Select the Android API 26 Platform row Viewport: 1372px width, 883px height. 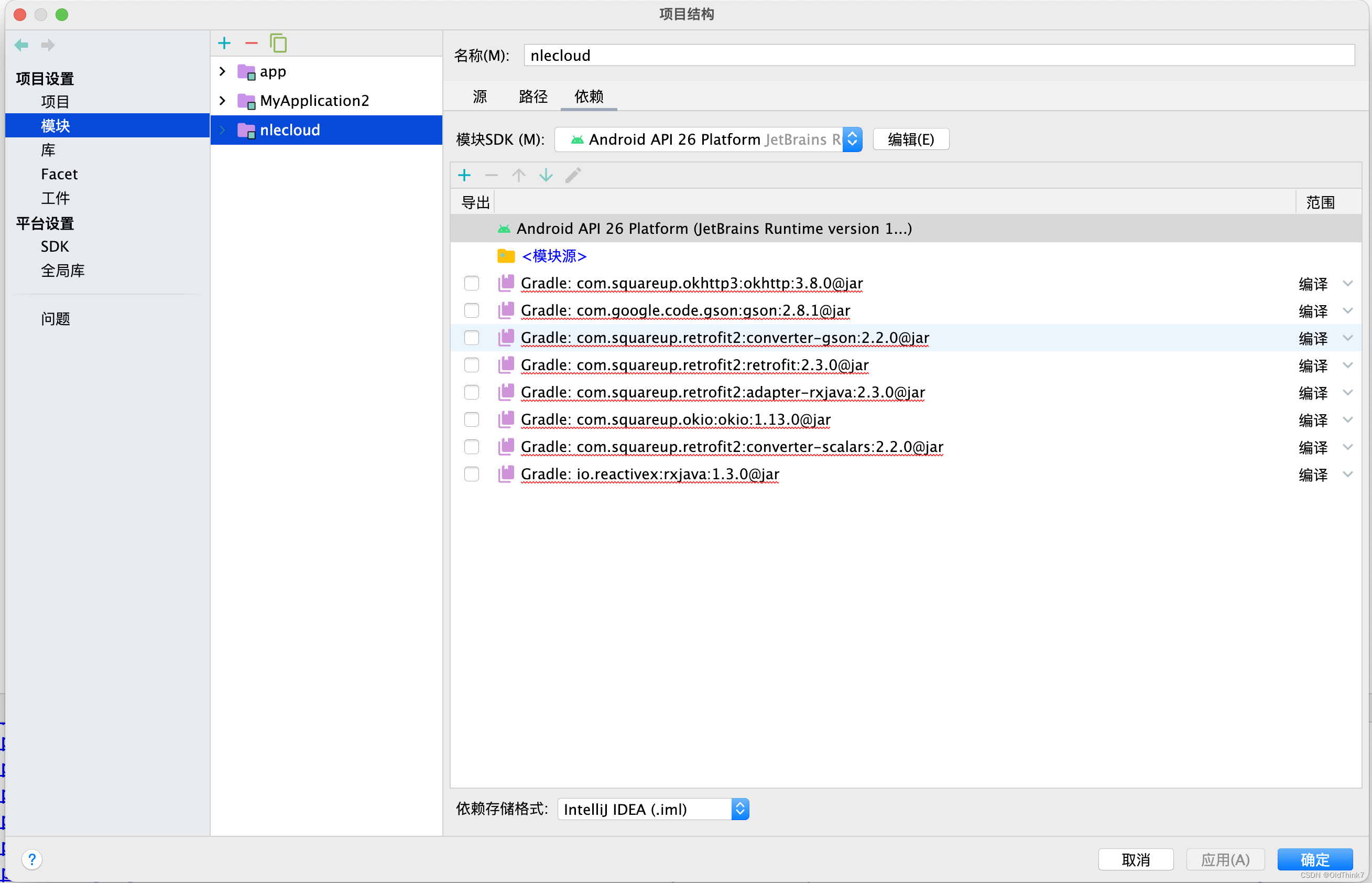pyautogui.click(x=906, y=229)
